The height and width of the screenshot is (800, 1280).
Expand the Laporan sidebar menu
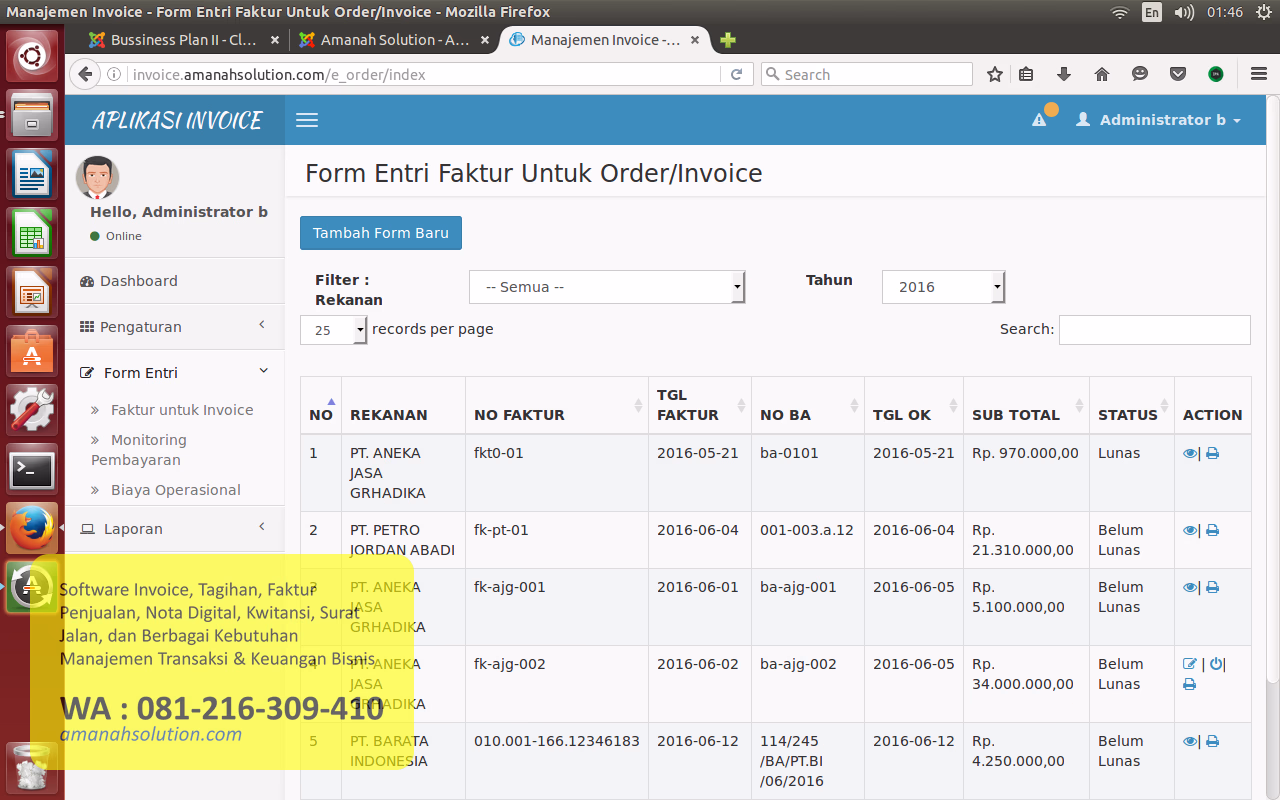[175, 528]
